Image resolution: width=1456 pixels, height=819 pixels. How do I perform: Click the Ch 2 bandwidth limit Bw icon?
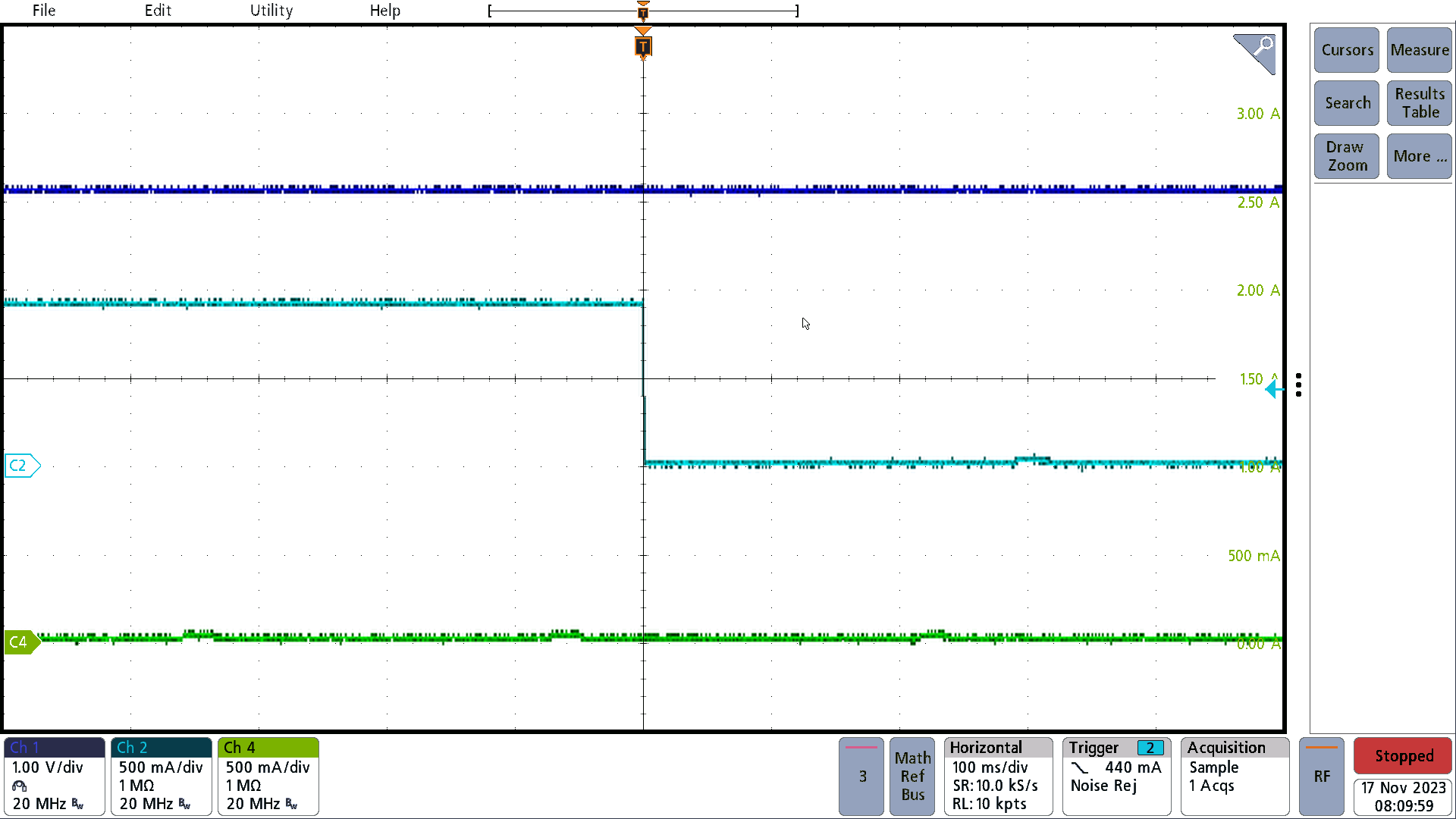click(184, 804)
